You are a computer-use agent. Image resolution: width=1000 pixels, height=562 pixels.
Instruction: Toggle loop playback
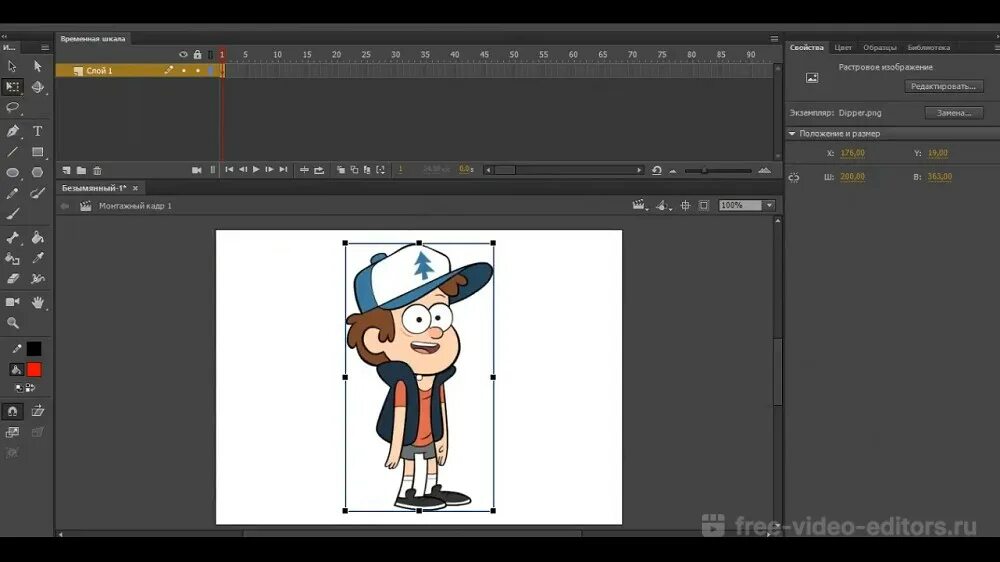tap(319, 170)
